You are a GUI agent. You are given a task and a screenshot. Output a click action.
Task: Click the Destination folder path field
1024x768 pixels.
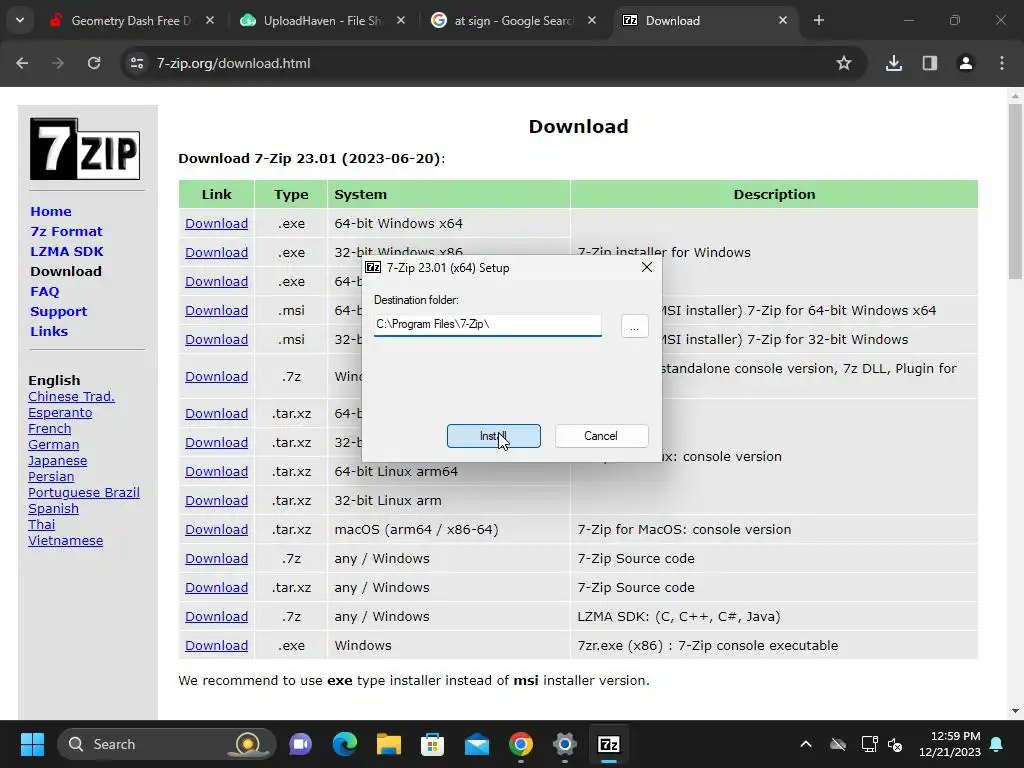pos(487,324)
